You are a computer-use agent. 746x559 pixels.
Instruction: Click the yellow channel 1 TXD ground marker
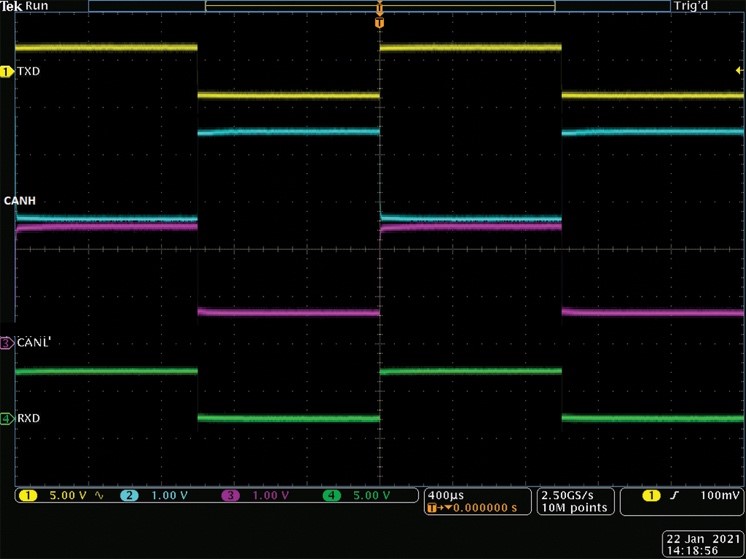tap(7, 72)
